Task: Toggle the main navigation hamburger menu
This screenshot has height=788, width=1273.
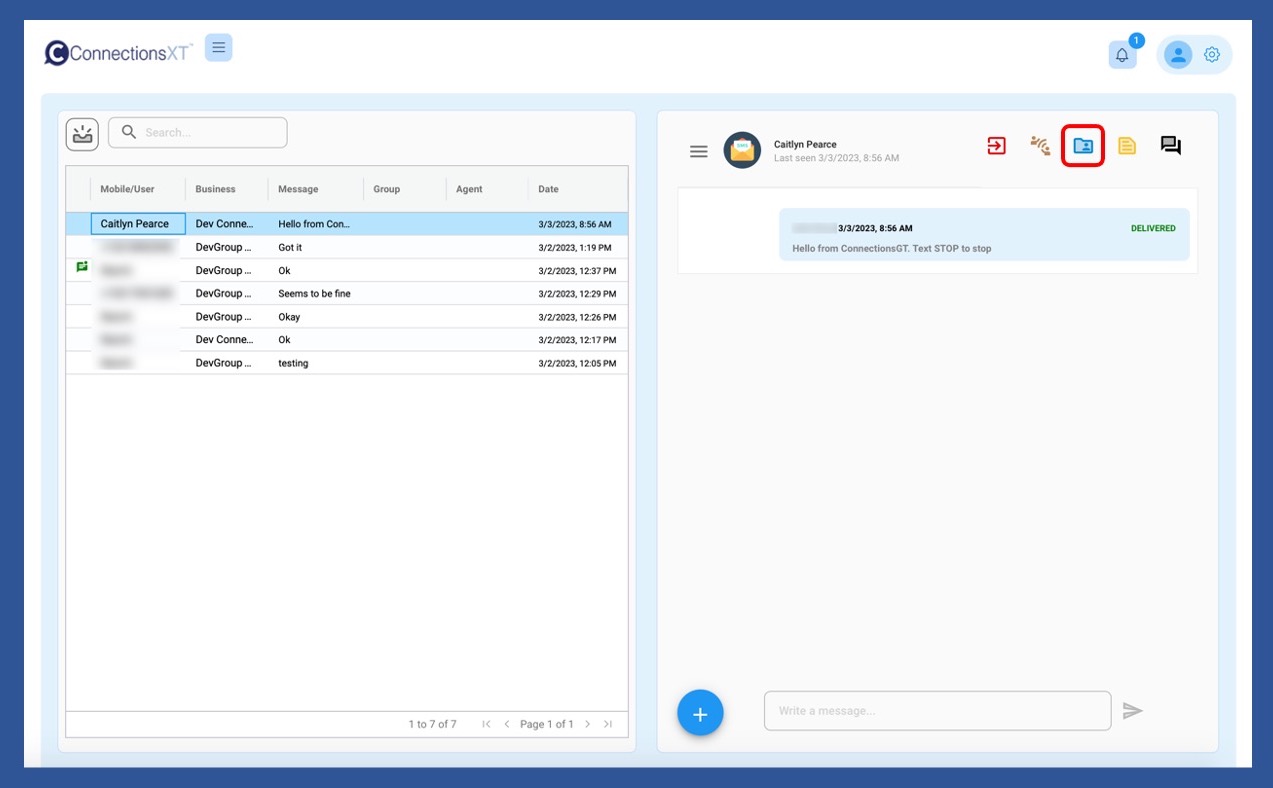Action: pyautogui.click(x=219, y=47)
